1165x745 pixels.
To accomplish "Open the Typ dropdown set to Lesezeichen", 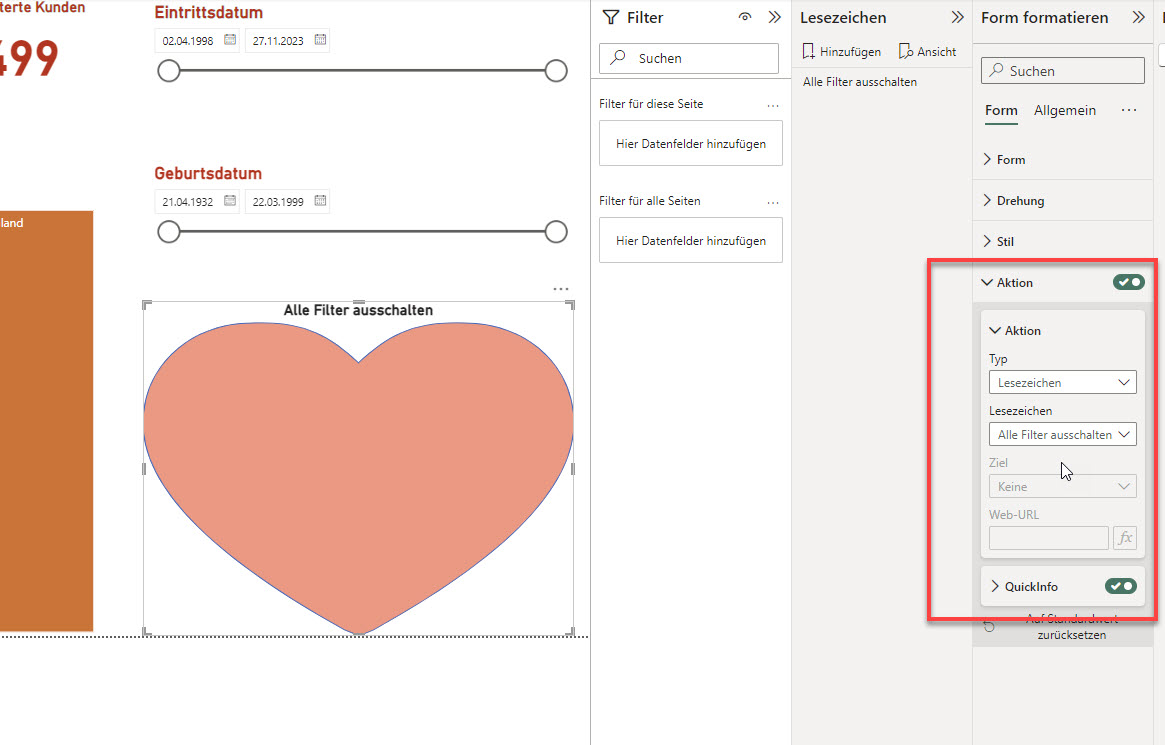I will 1062,382.
